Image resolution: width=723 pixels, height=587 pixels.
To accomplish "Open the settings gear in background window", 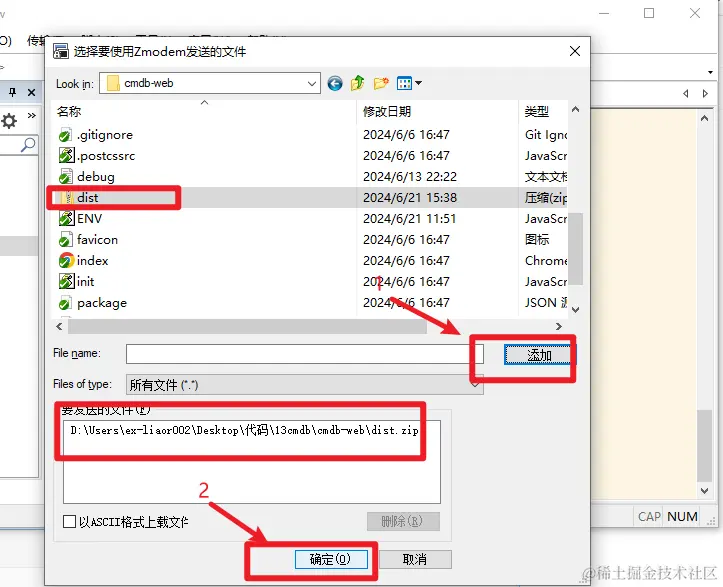I will tap(9, 121).
